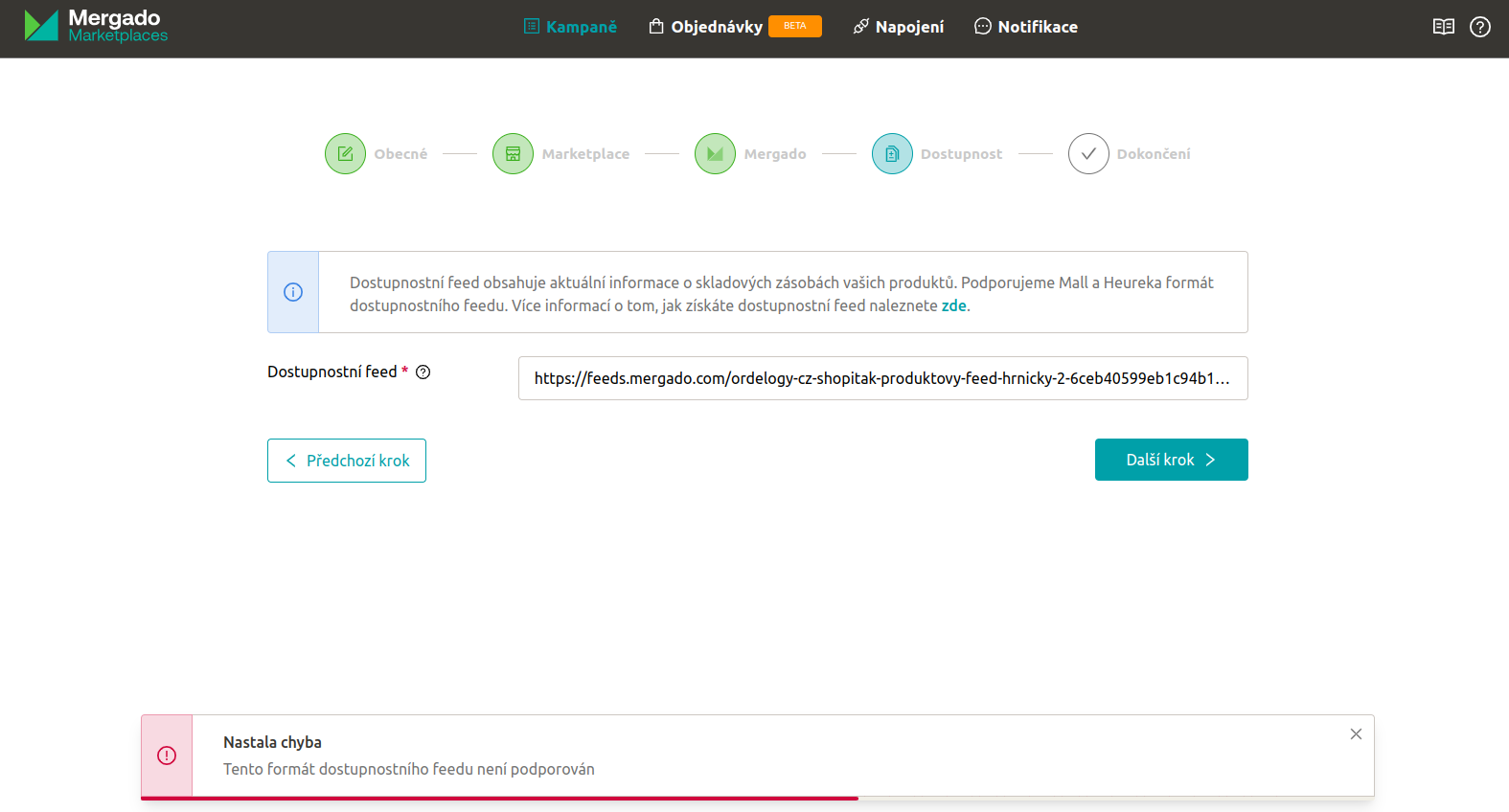Follow the 'zde' link in info box
The image size is (1509, 812).
[x=953, y=305]
